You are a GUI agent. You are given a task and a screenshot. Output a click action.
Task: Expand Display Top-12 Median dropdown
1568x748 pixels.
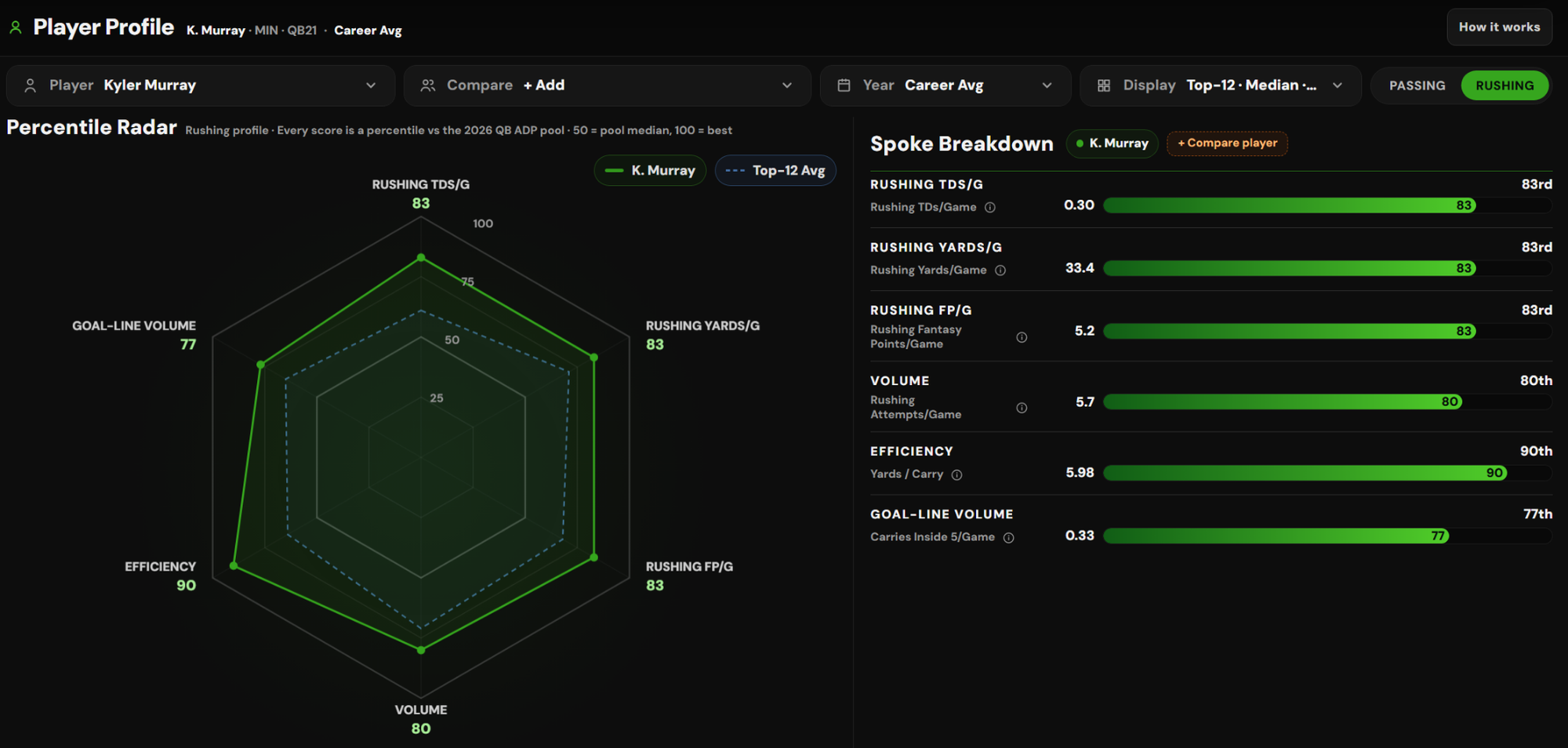[1221, 85]
